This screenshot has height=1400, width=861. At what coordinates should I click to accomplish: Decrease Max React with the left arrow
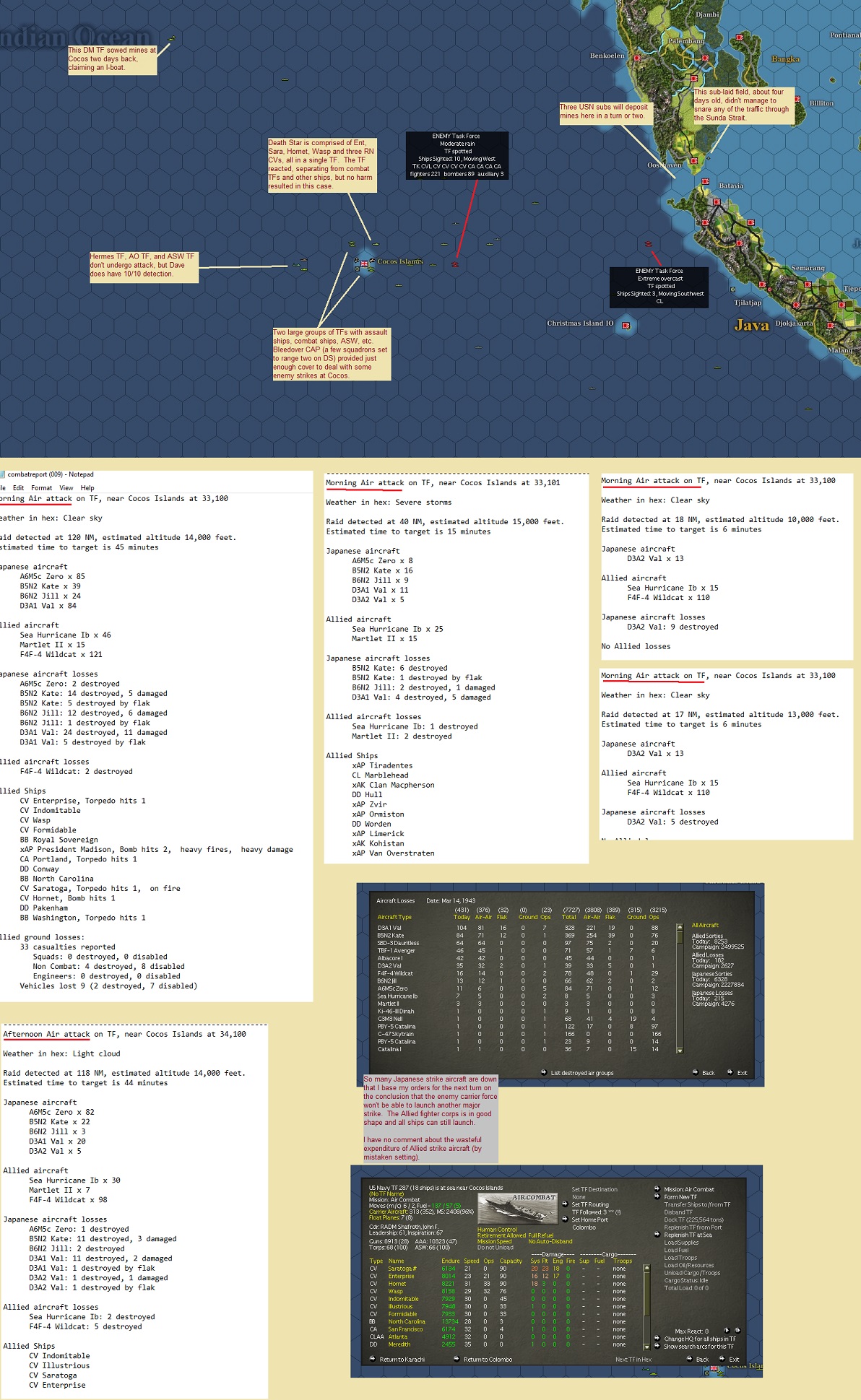click(x=727, y=1330)
